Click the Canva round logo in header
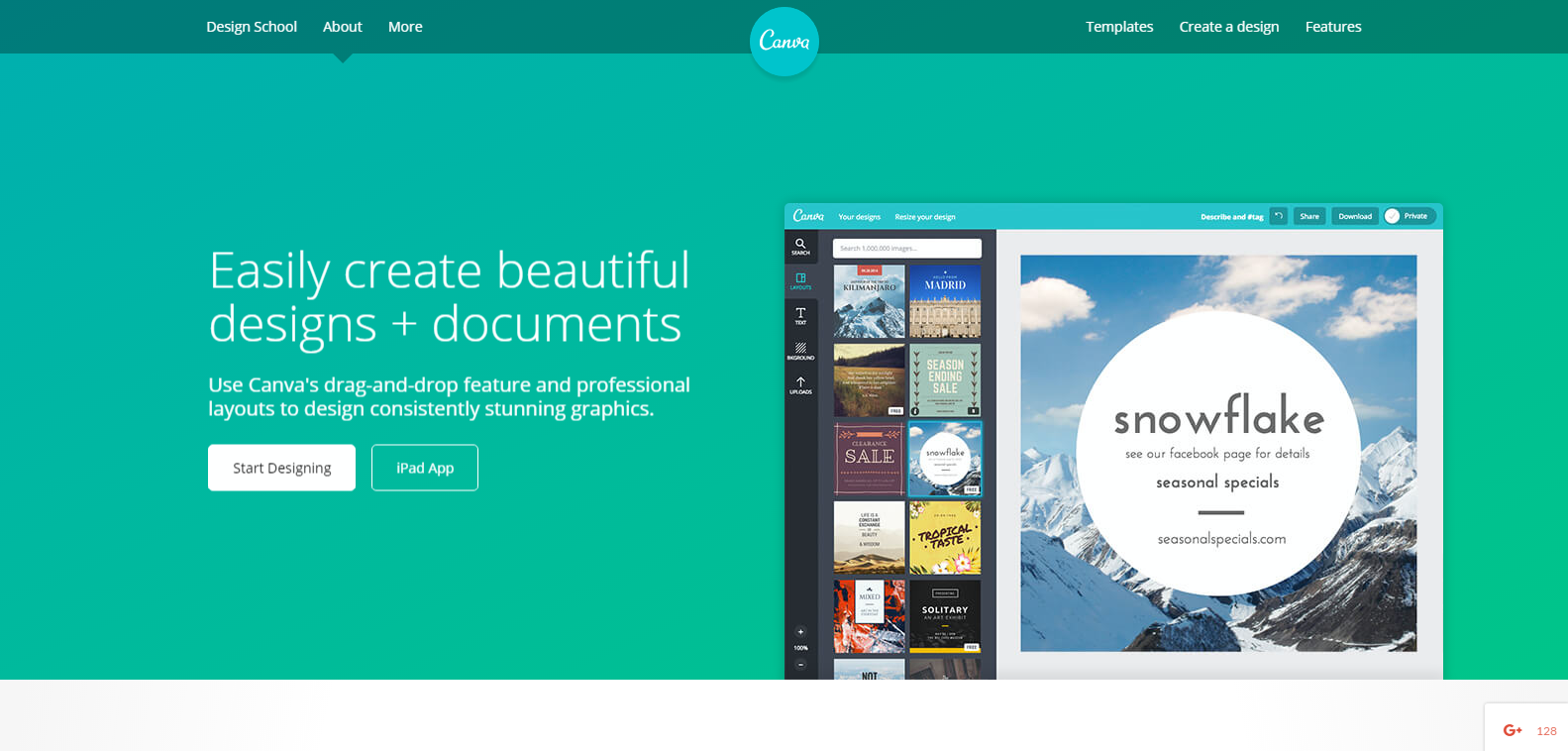The width and height of the screenshot is (1568, 751). pyautogui.click(x=784, y=42)
